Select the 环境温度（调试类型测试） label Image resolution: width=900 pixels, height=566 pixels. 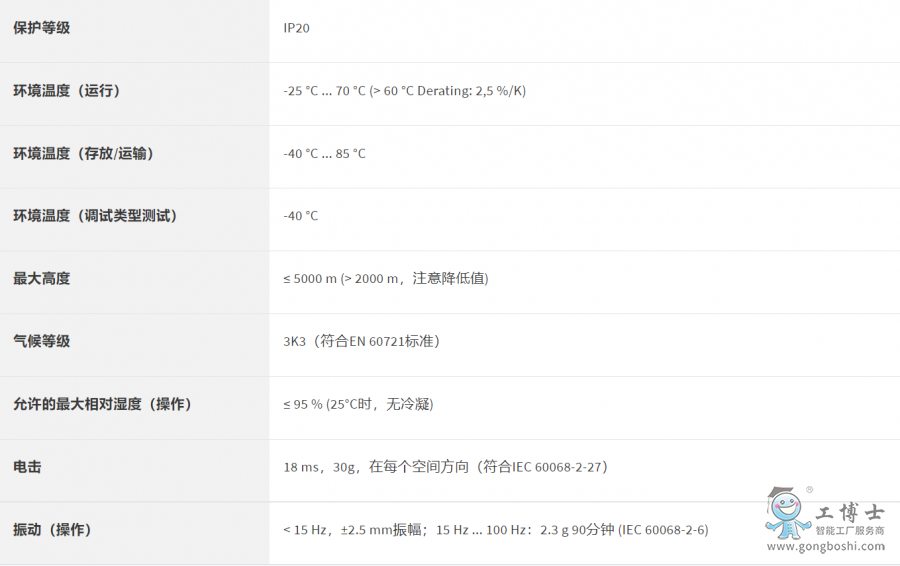[95, 216]
